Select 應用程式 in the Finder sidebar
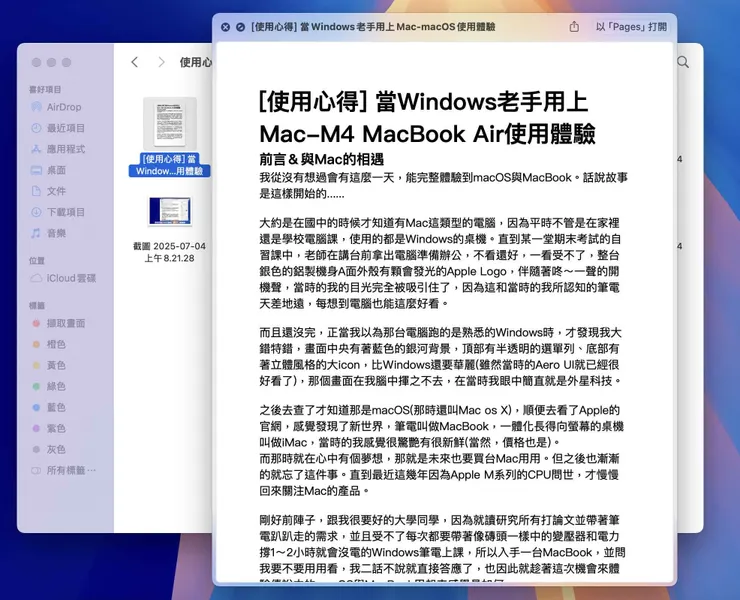 (x=65, y=149)
